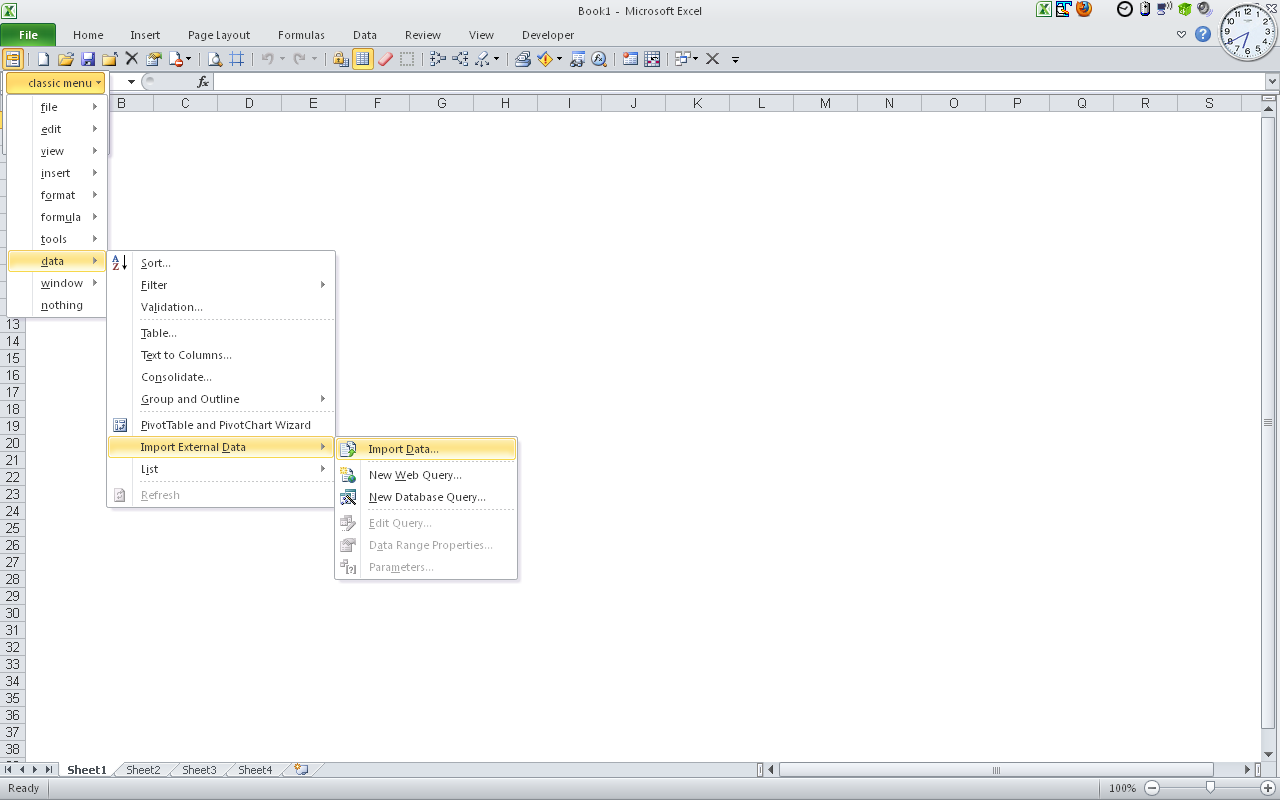Click the Import Data icon in the submenu
The width and height of the screenshot is (1280, 800).
tap(348, 449)
